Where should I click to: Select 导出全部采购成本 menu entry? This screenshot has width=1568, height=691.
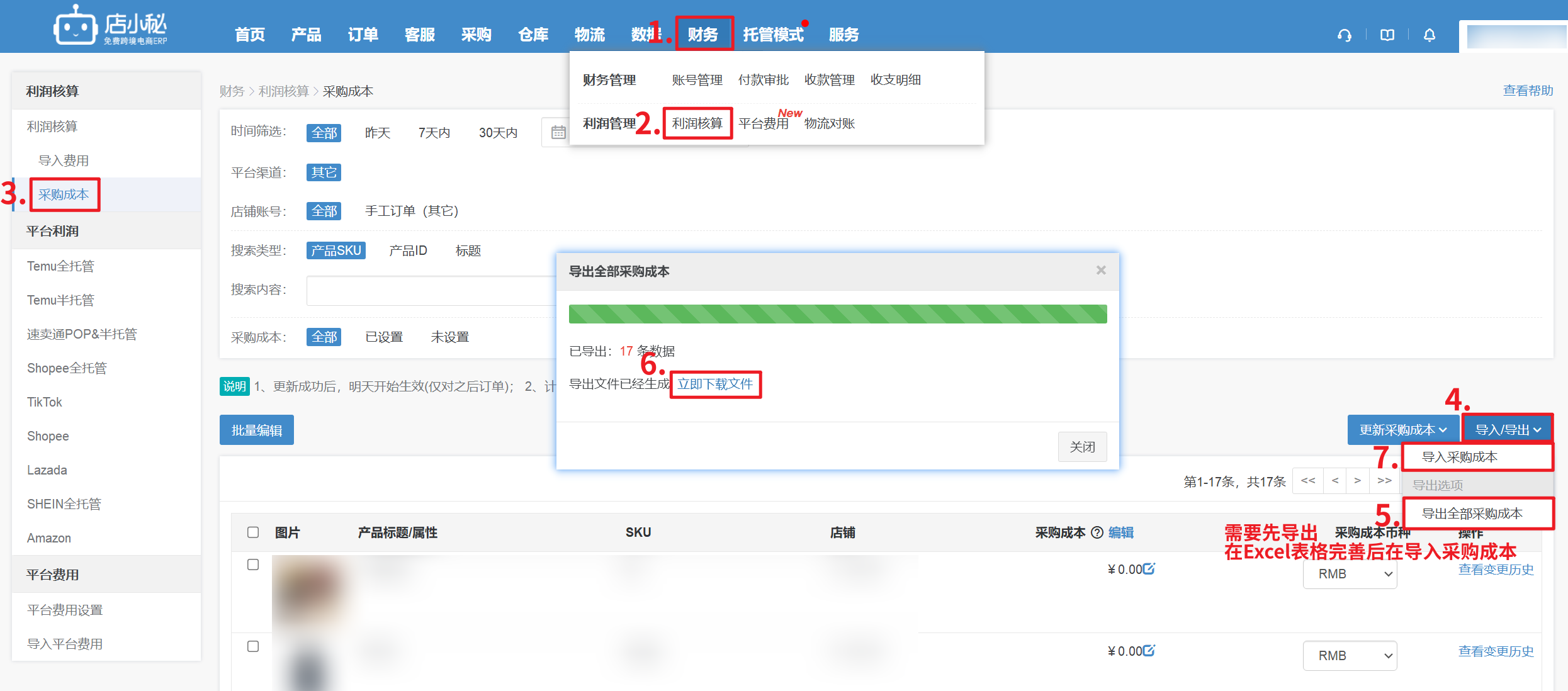pos(1472,514)
